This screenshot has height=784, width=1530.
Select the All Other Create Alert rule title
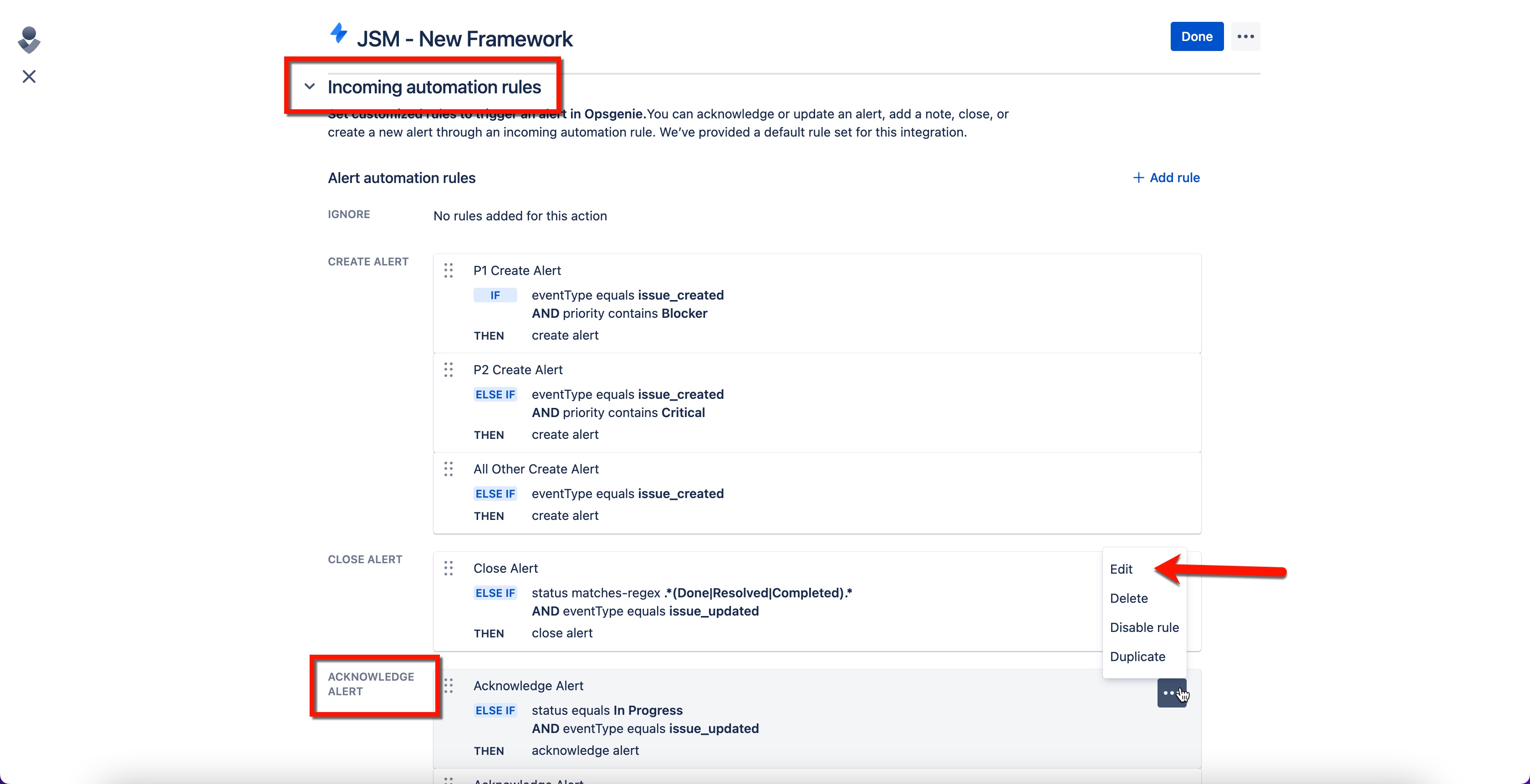coord(536,468)
